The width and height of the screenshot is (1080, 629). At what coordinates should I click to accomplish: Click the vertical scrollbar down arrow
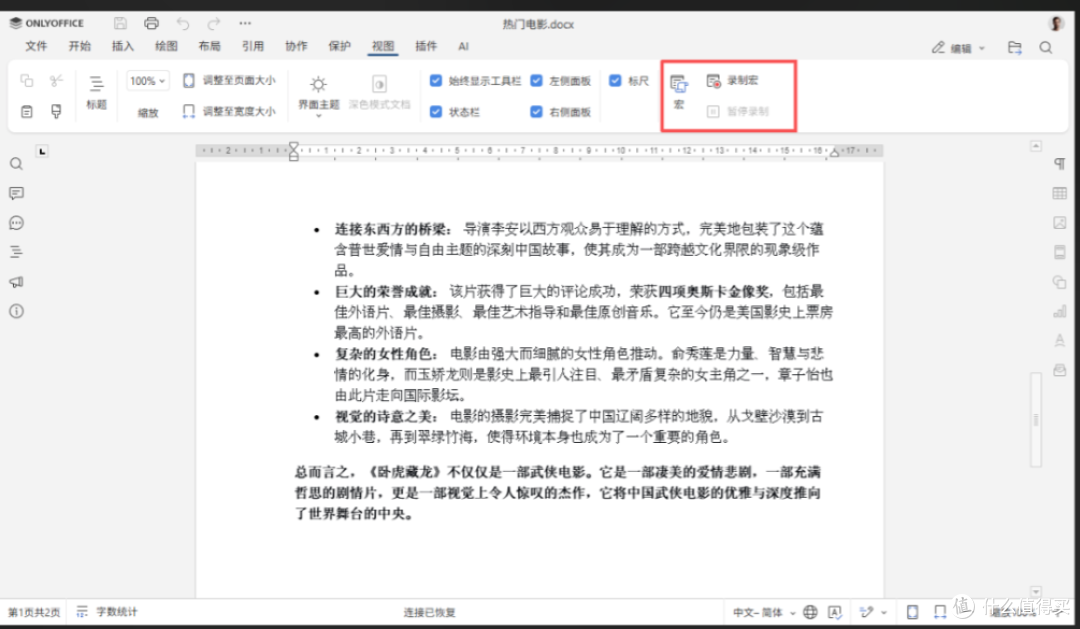[1036, 591]
